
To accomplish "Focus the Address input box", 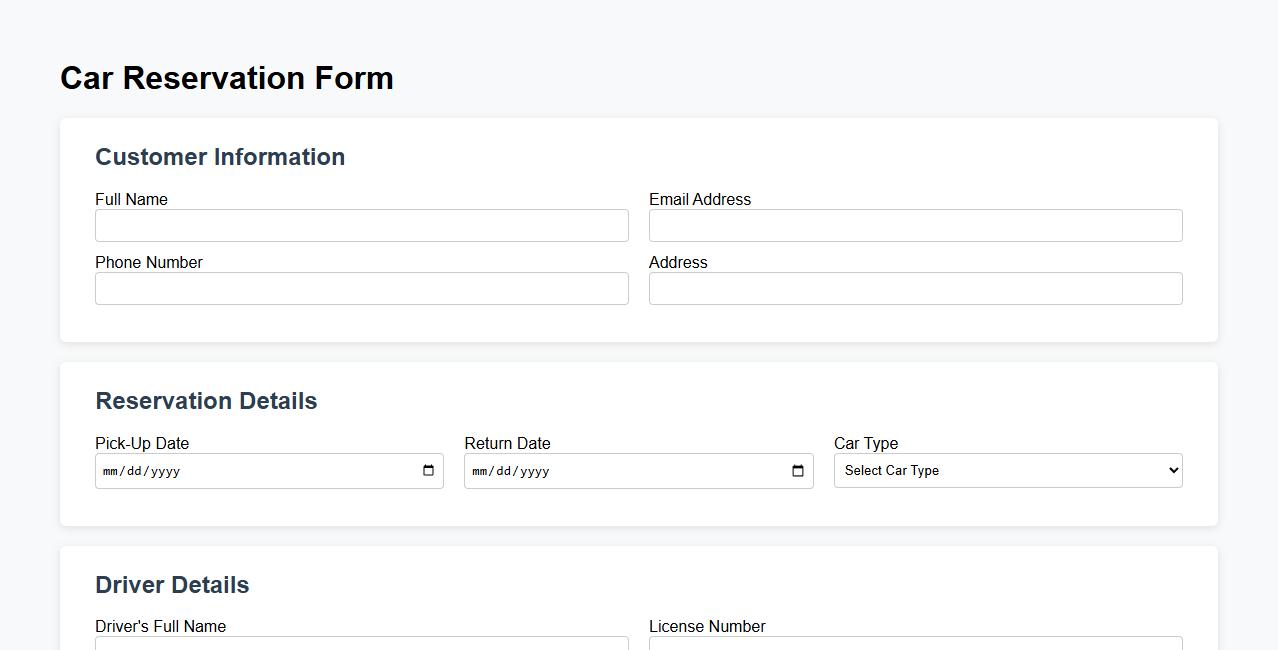I will pyautogui.click(x=915, y=288).
